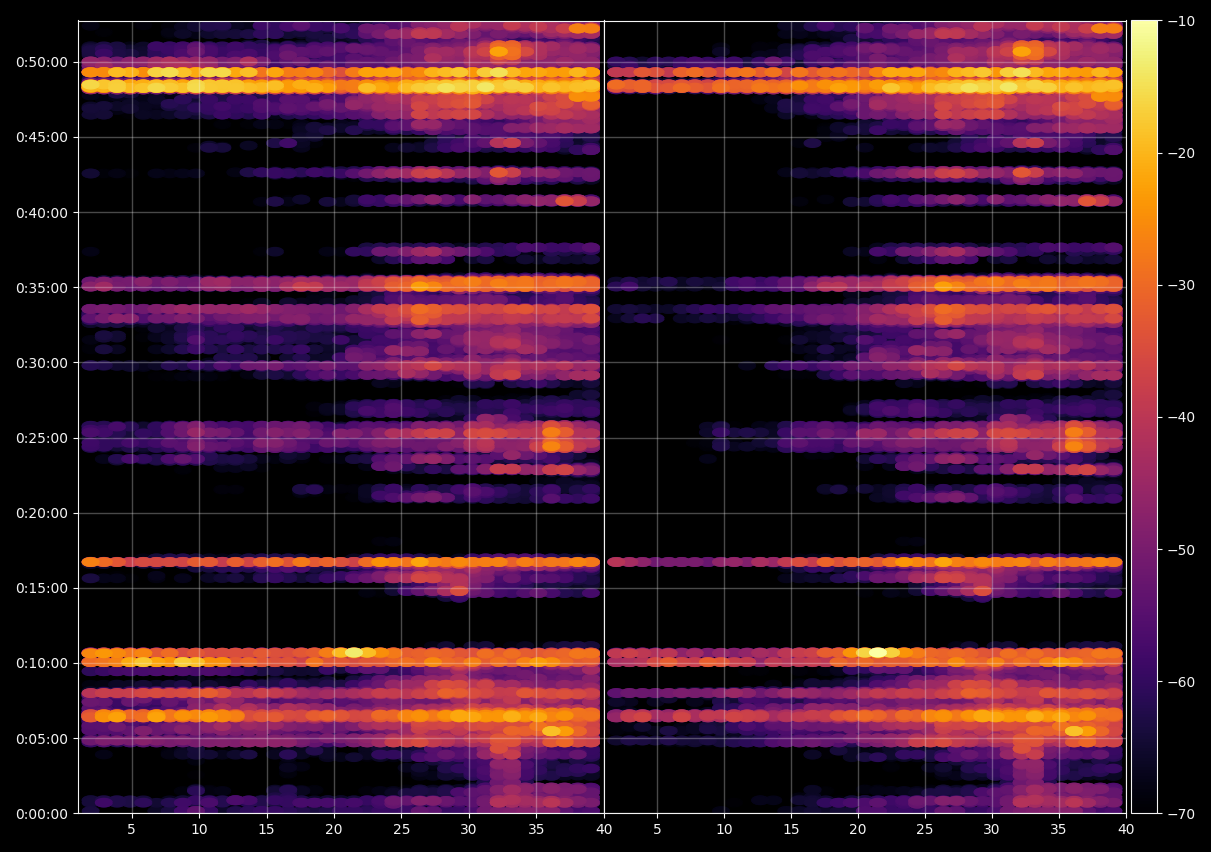Click the −10 colorbar tick label
This screenshot has width=1211, height=852.
1180,21
